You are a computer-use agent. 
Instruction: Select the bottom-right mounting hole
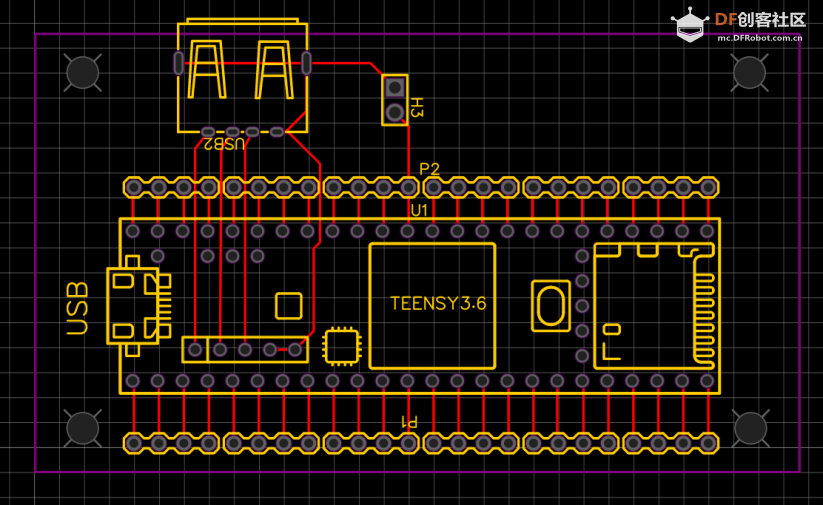[x=750, y=428]
